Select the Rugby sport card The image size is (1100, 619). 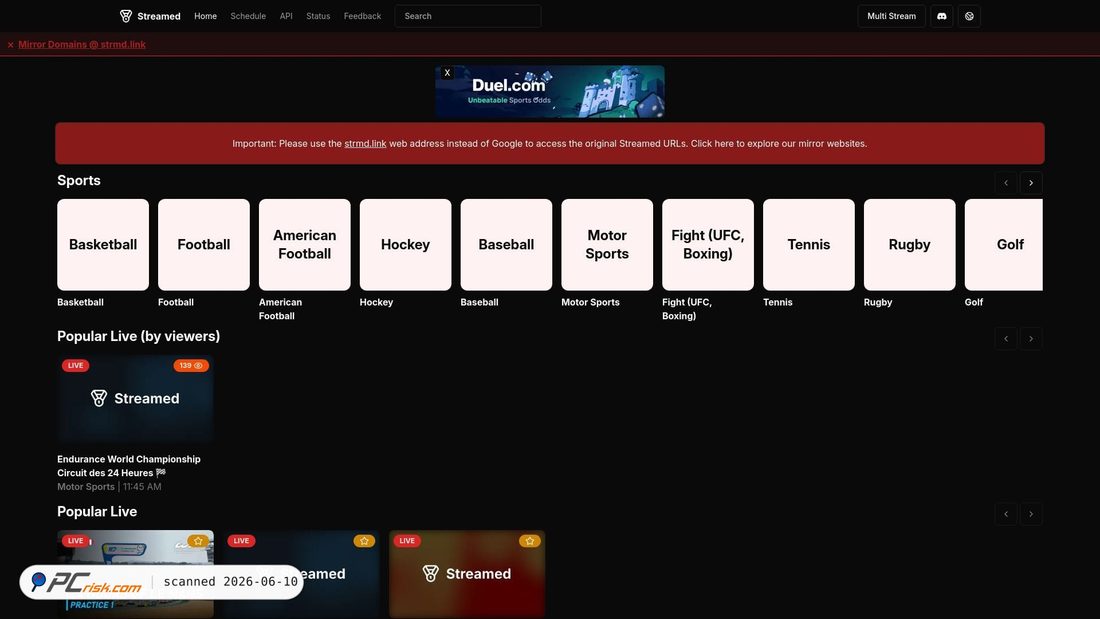909,244
